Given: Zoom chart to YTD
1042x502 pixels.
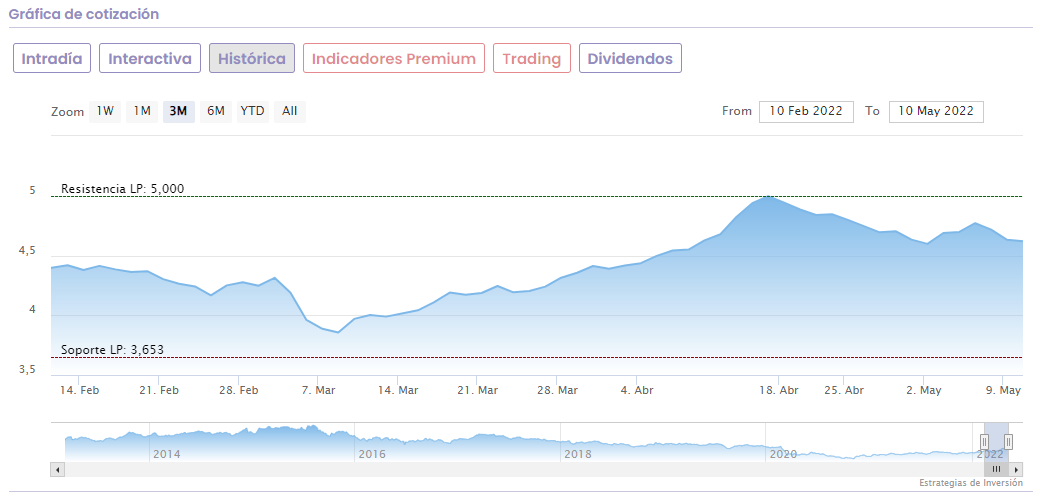Looking at the screenshot, I should (253, 111).
